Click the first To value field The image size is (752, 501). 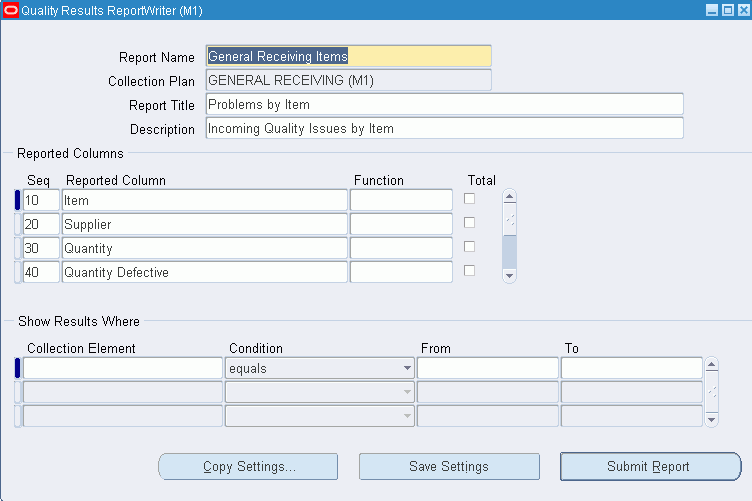(632, 368)
